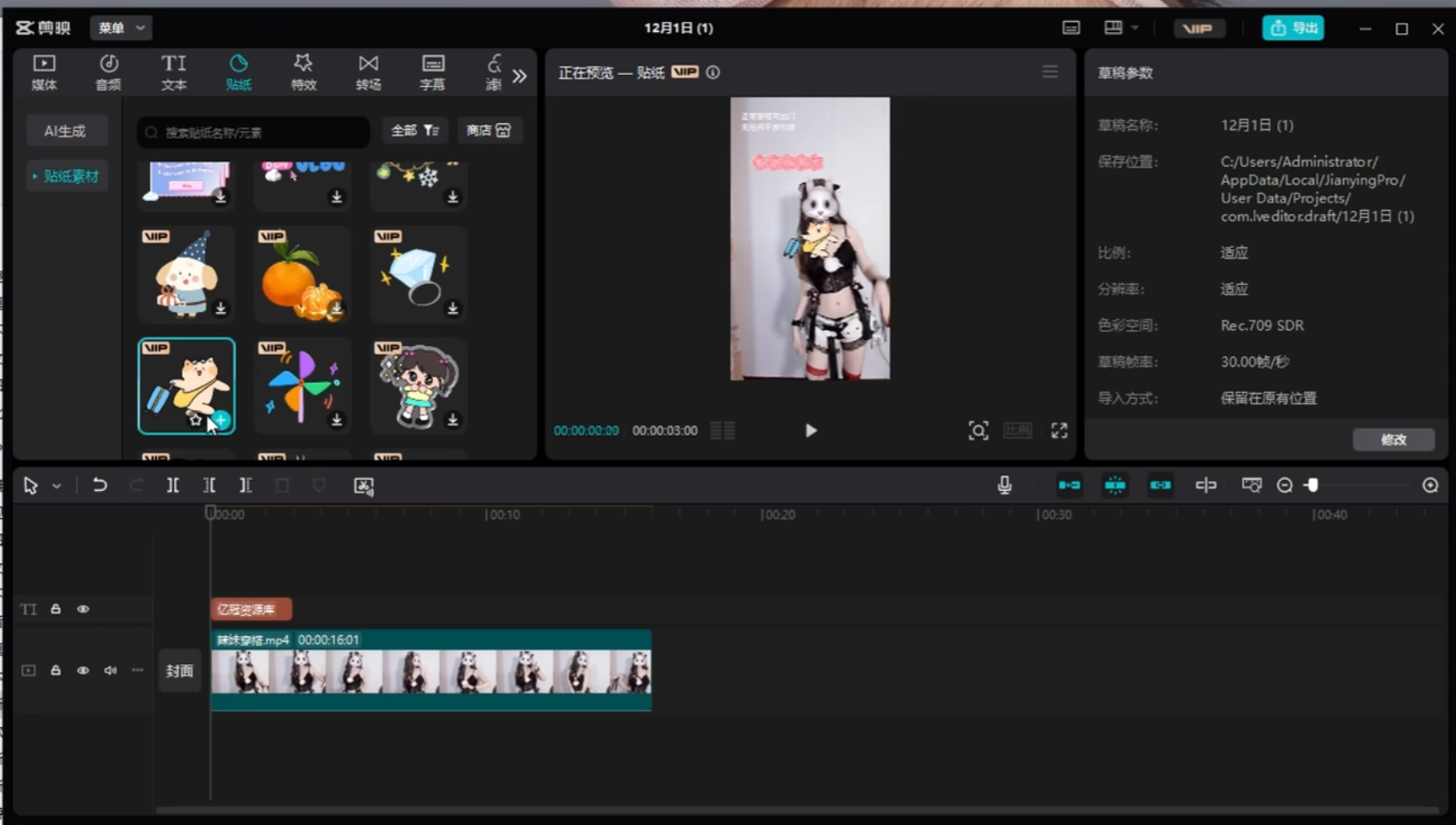
Task: Lock the text track
Action: tap(55, 608)
